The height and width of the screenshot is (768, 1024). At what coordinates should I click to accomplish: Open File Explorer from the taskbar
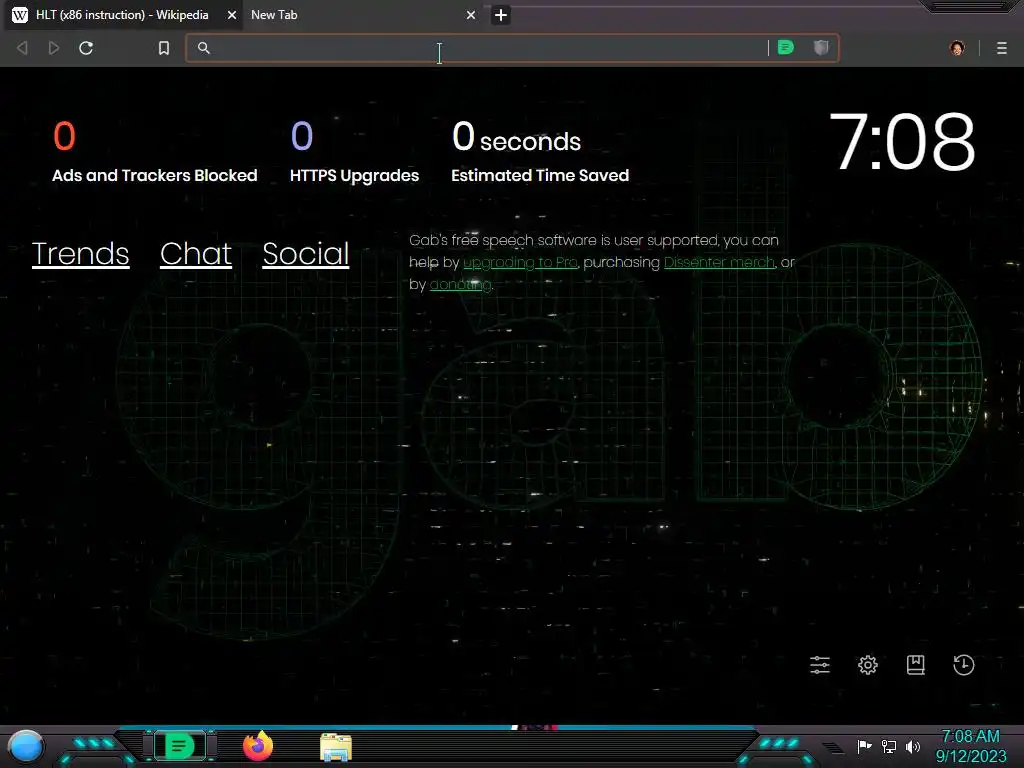point(336,747)
